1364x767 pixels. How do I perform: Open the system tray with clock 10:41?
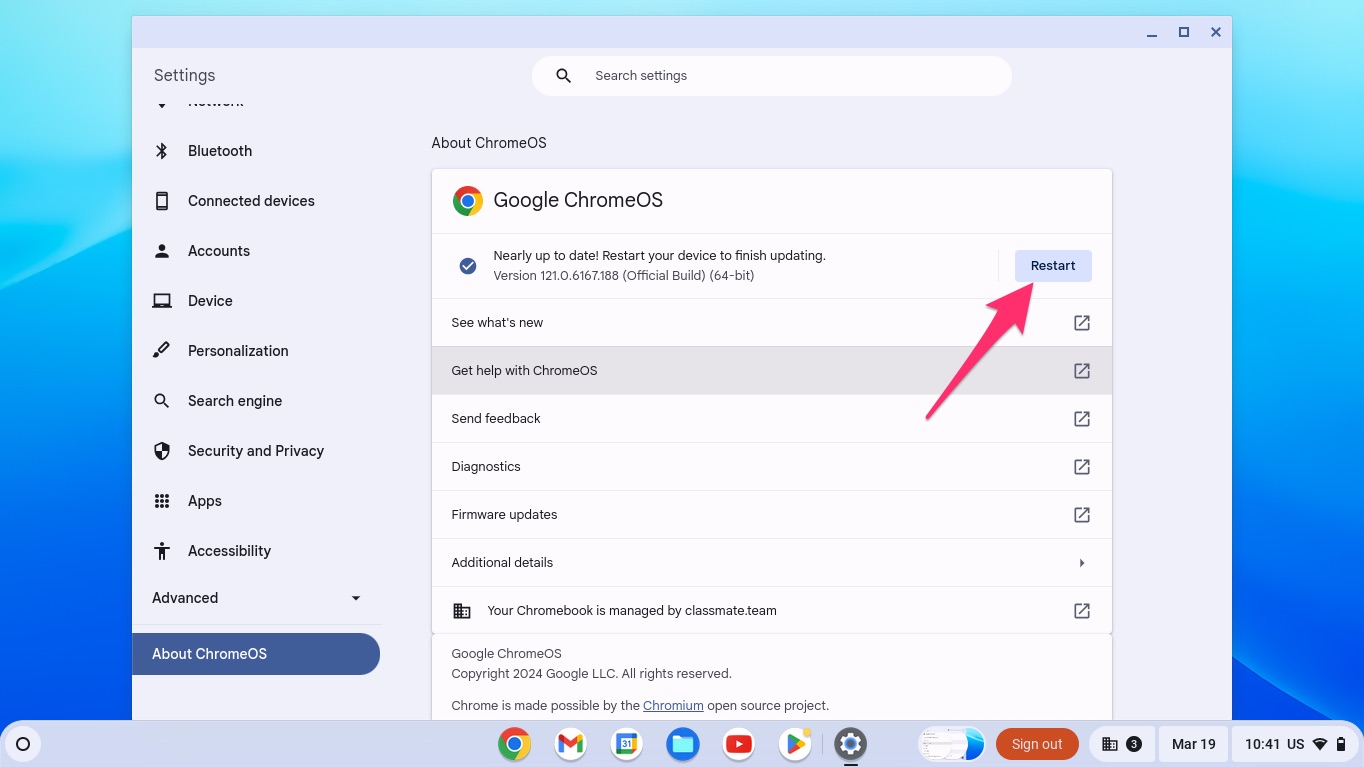pyautogui.click(x=1295, y=744)
